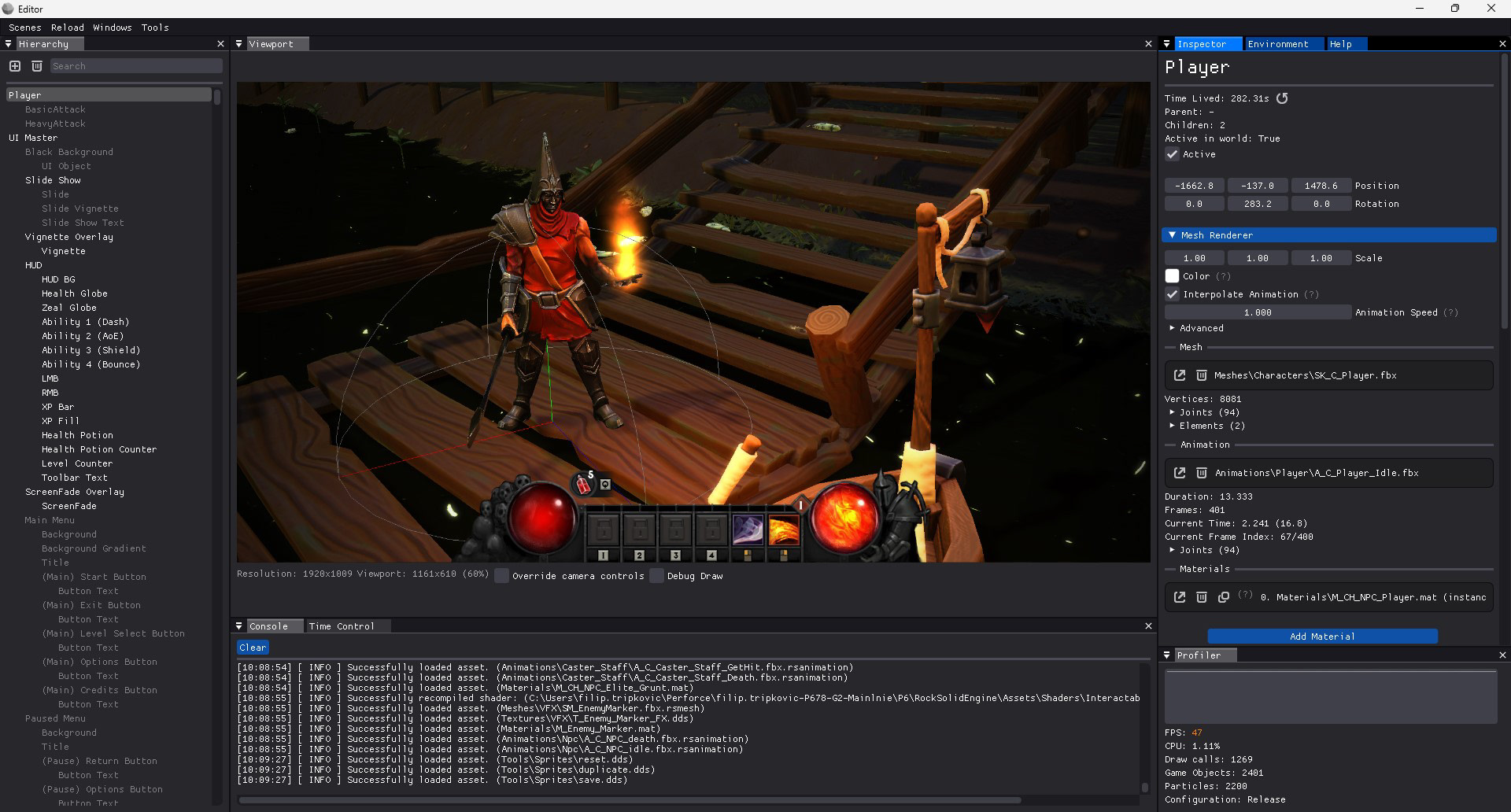
Task: Open the Console panel dropdown triangle
Action: point(238,626)
